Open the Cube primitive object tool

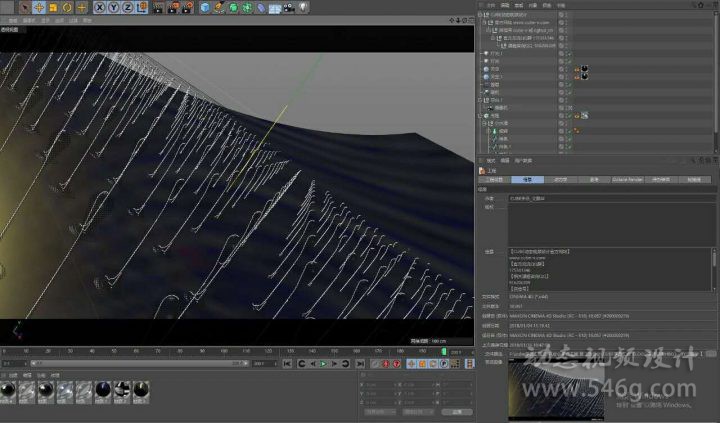pyautogui.click(x=205, y=8)
